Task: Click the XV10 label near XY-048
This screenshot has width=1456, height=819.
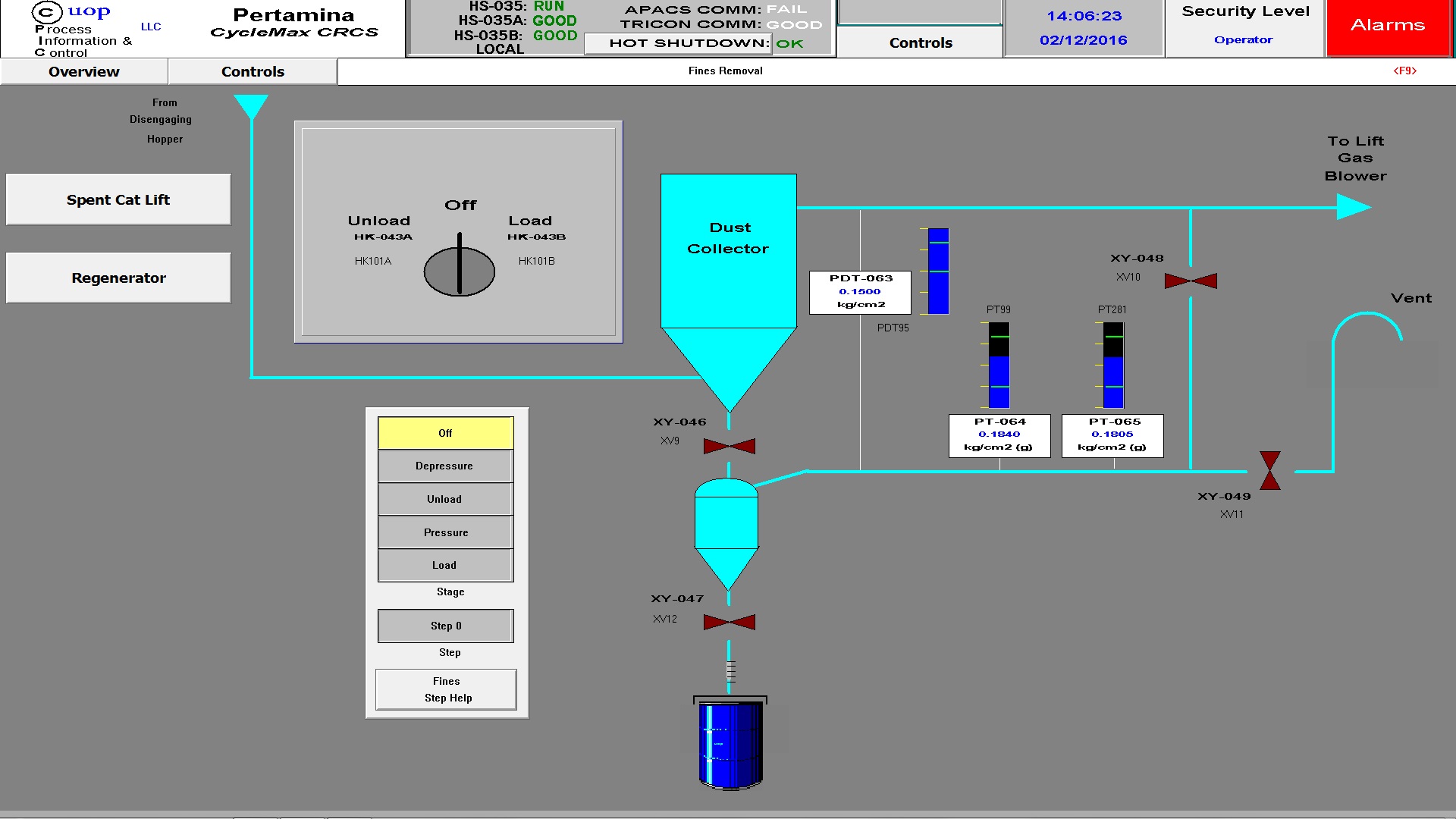Action: [1128, 277]
